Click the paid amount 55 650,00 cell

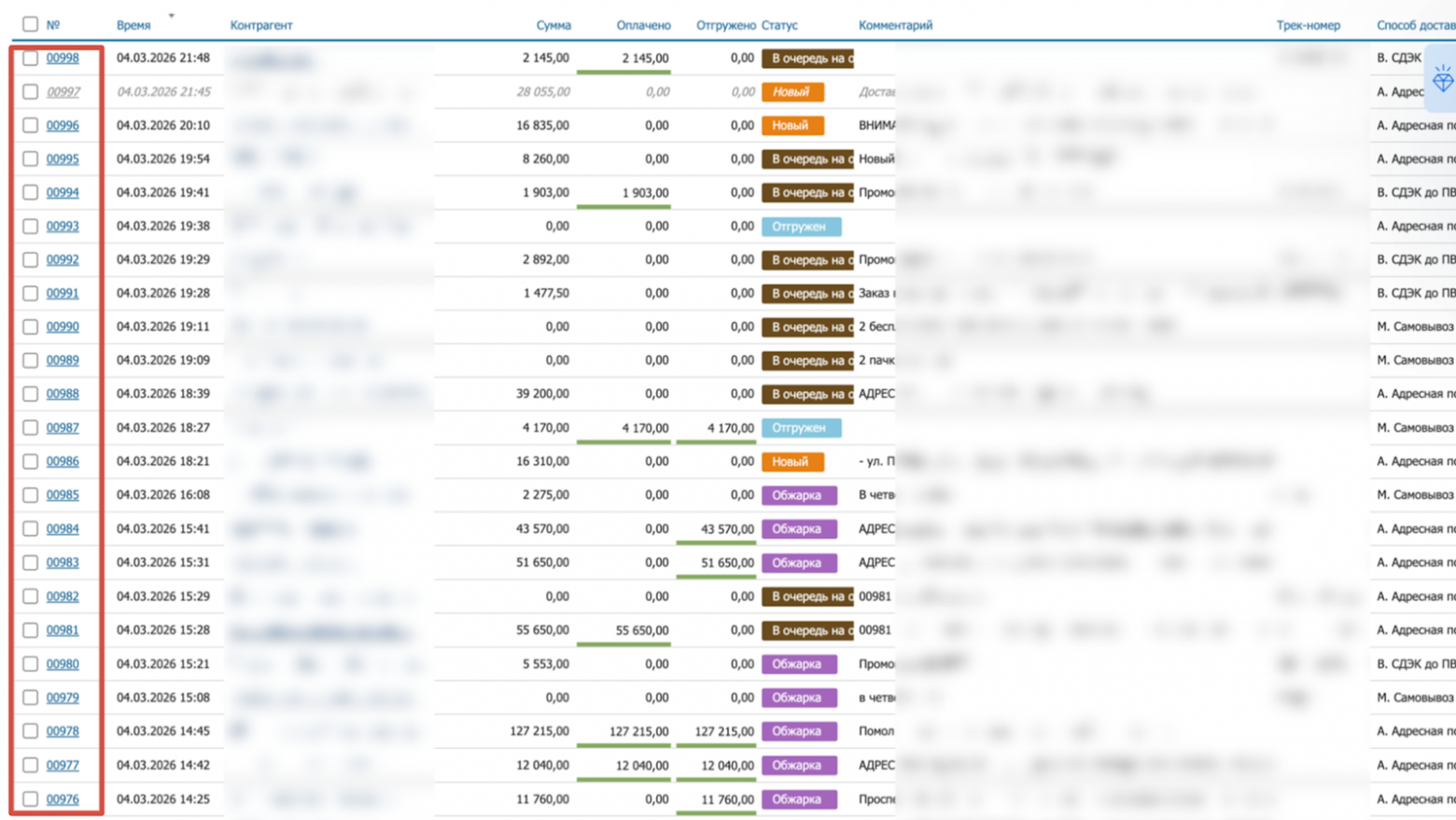pyautogui.click(x=641, y=631)
